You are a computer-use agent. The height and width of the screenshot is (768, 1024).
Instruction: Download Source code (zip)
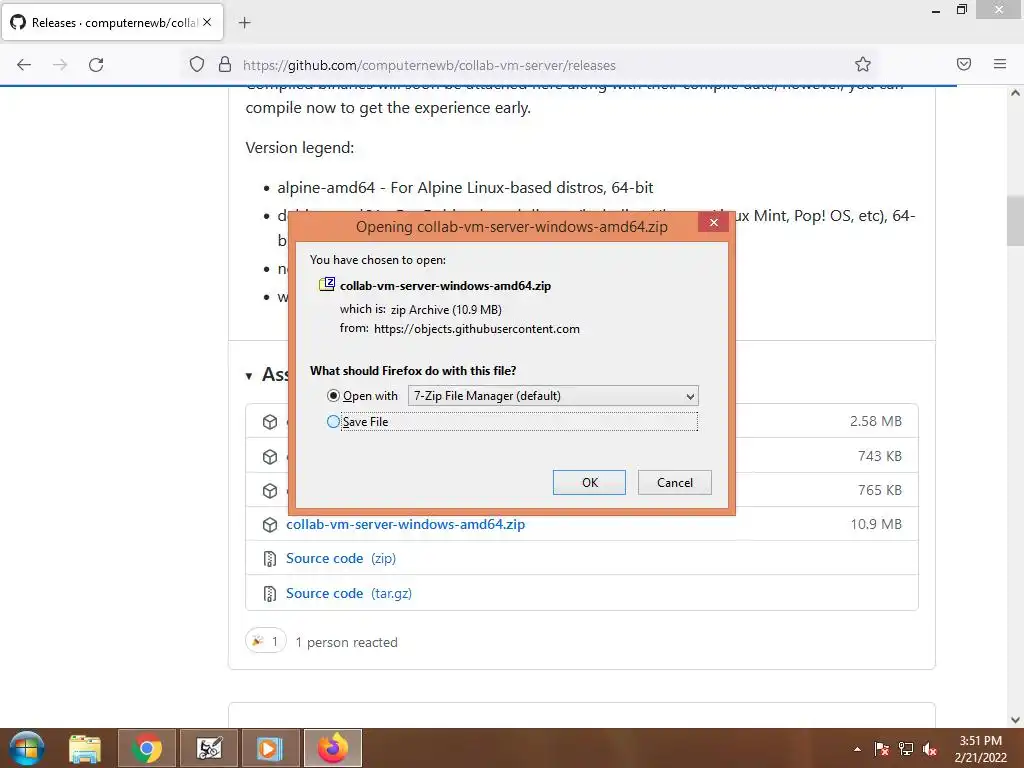click(x=341, y=558)
